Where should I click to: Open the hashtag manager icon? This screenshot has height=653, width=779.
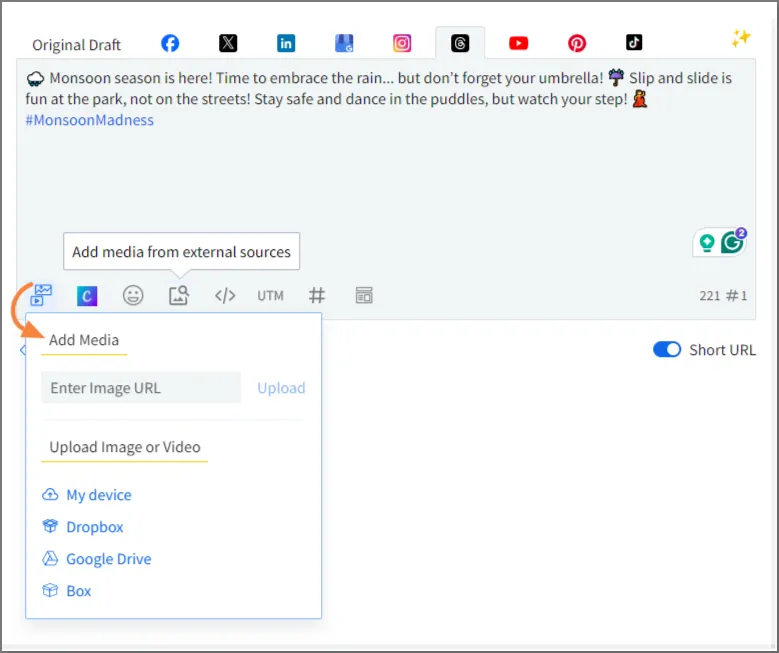point(317,295)
